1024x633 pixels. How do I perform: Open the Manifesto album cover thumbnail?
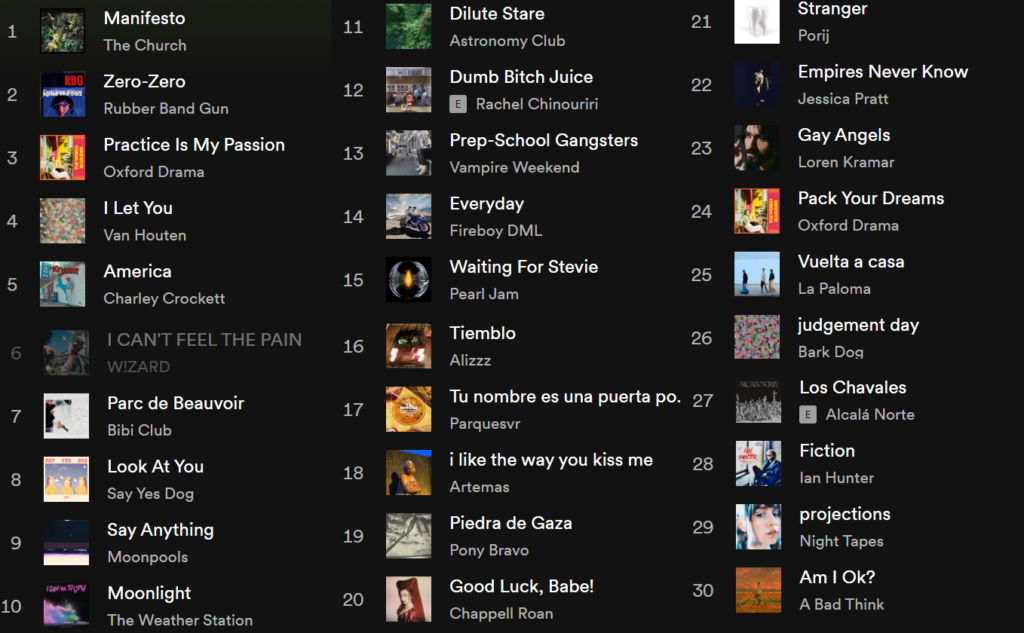62,31
